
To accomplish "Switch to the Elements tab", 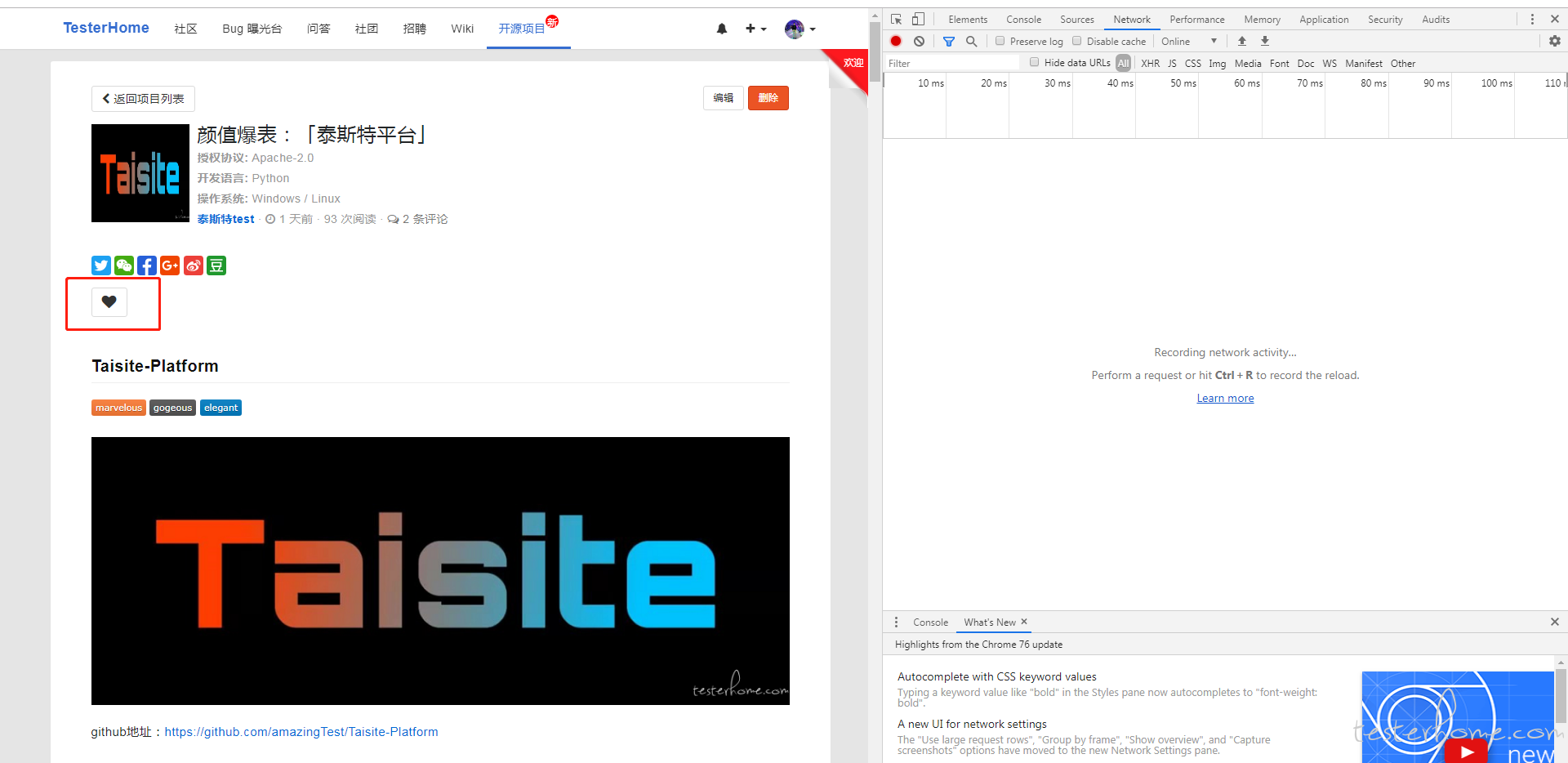I will click(968, 19).
